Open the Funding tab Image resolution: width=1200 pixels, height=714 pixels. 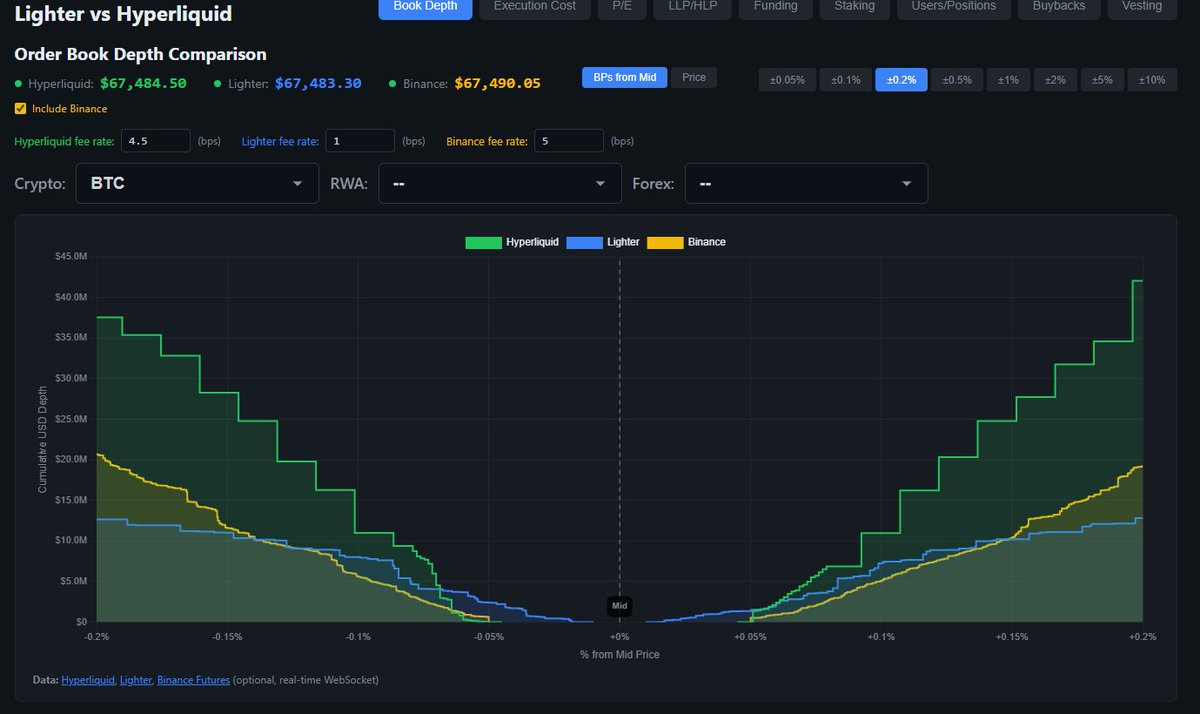click(776, 7)
